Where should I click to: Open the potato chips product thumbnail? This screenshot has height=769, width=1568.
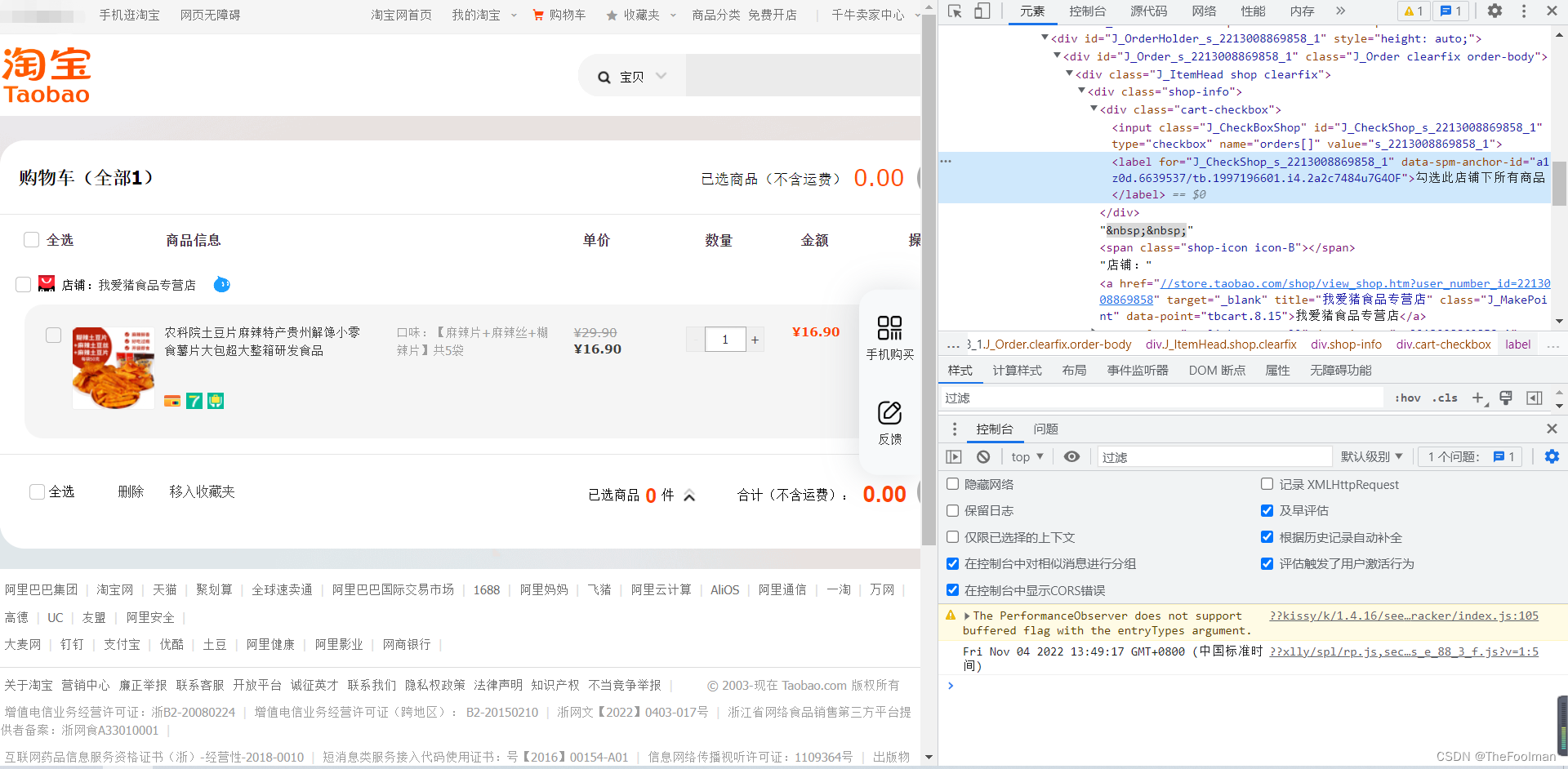tap(114, 368)
